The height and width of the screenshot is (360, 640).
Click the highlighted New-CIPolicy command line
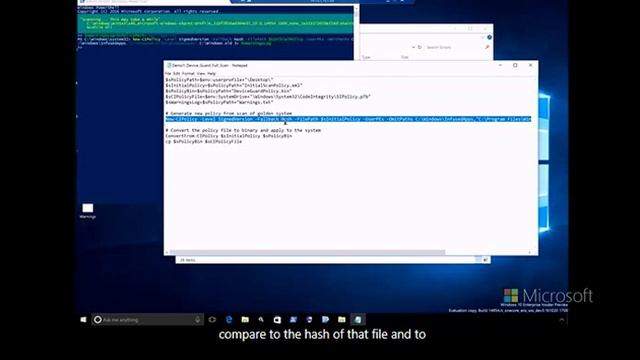coord(348,119)
